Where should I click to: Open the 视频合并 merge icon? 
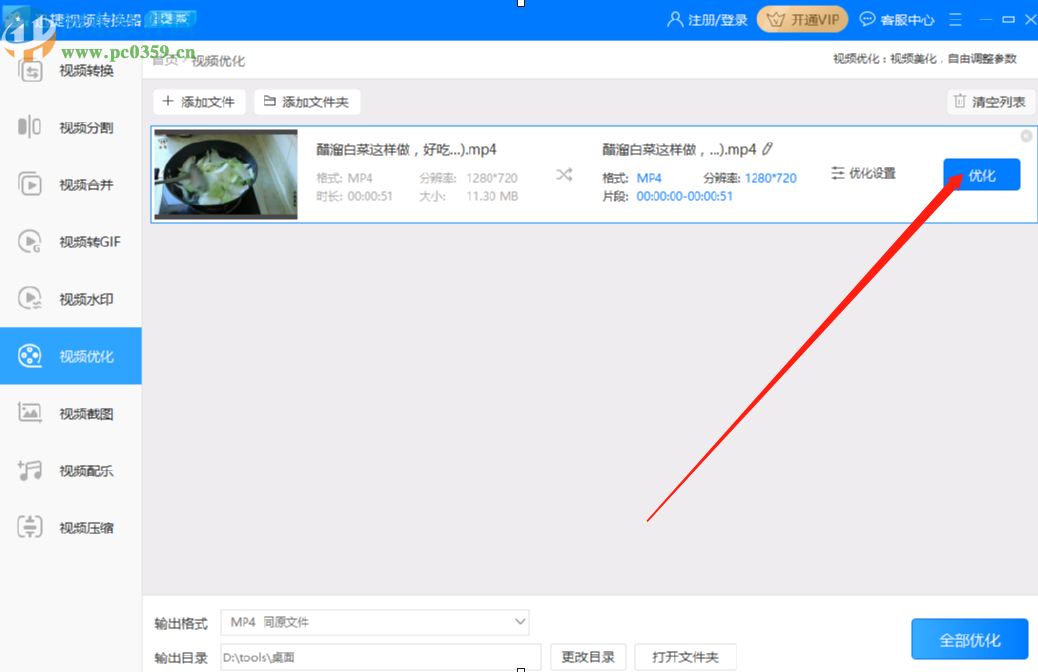[x=30, y=184]
